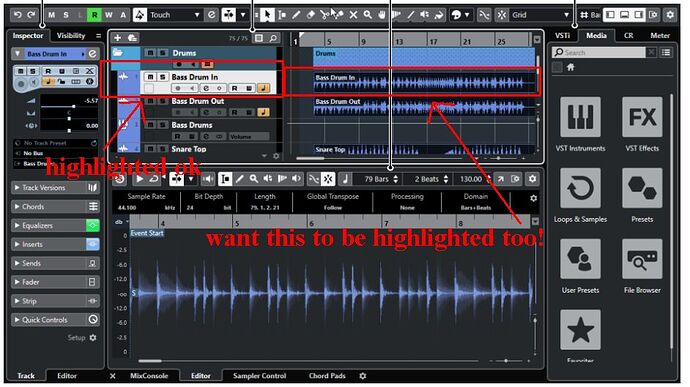Image resolution: width=690 pixels, height=387 pixels.
Task: Select the Object Selection arrow tool
Action: coord(267,15)
